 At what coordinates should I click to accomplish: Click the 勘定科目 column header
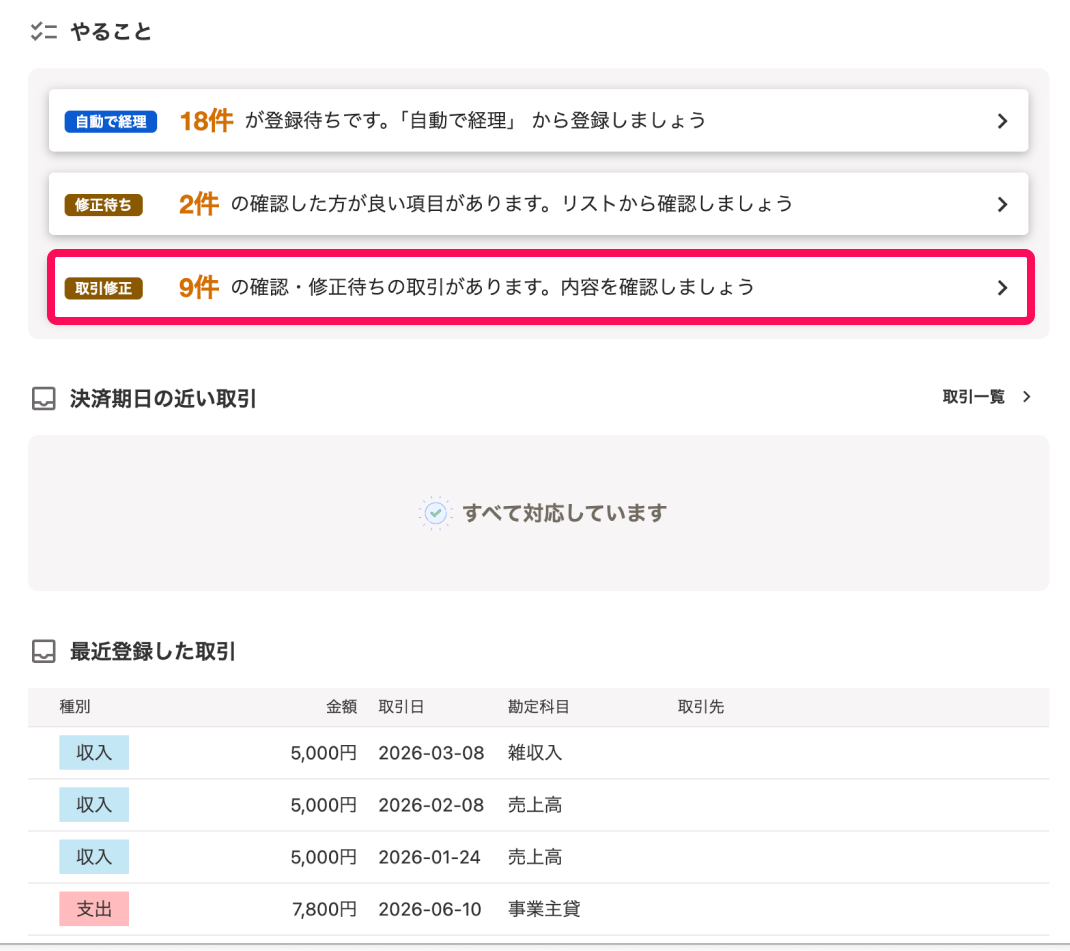coord(538,707)
